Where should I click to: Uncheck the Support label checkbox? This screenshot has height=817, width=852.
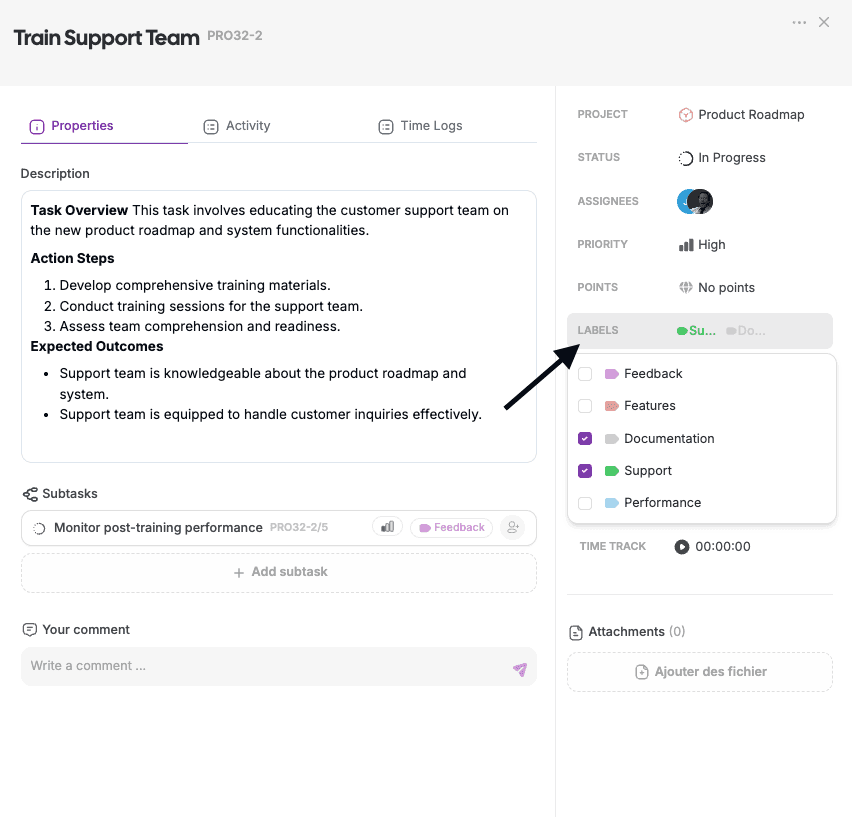585,470
